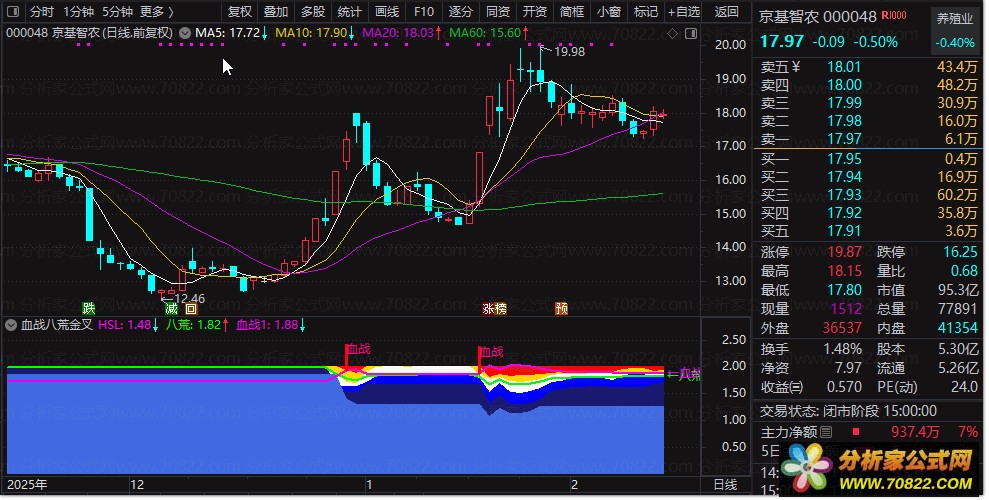This screenshot has width=989, height=500.
Task: Switch to 5分钟 period
Action: pos(117,11)
